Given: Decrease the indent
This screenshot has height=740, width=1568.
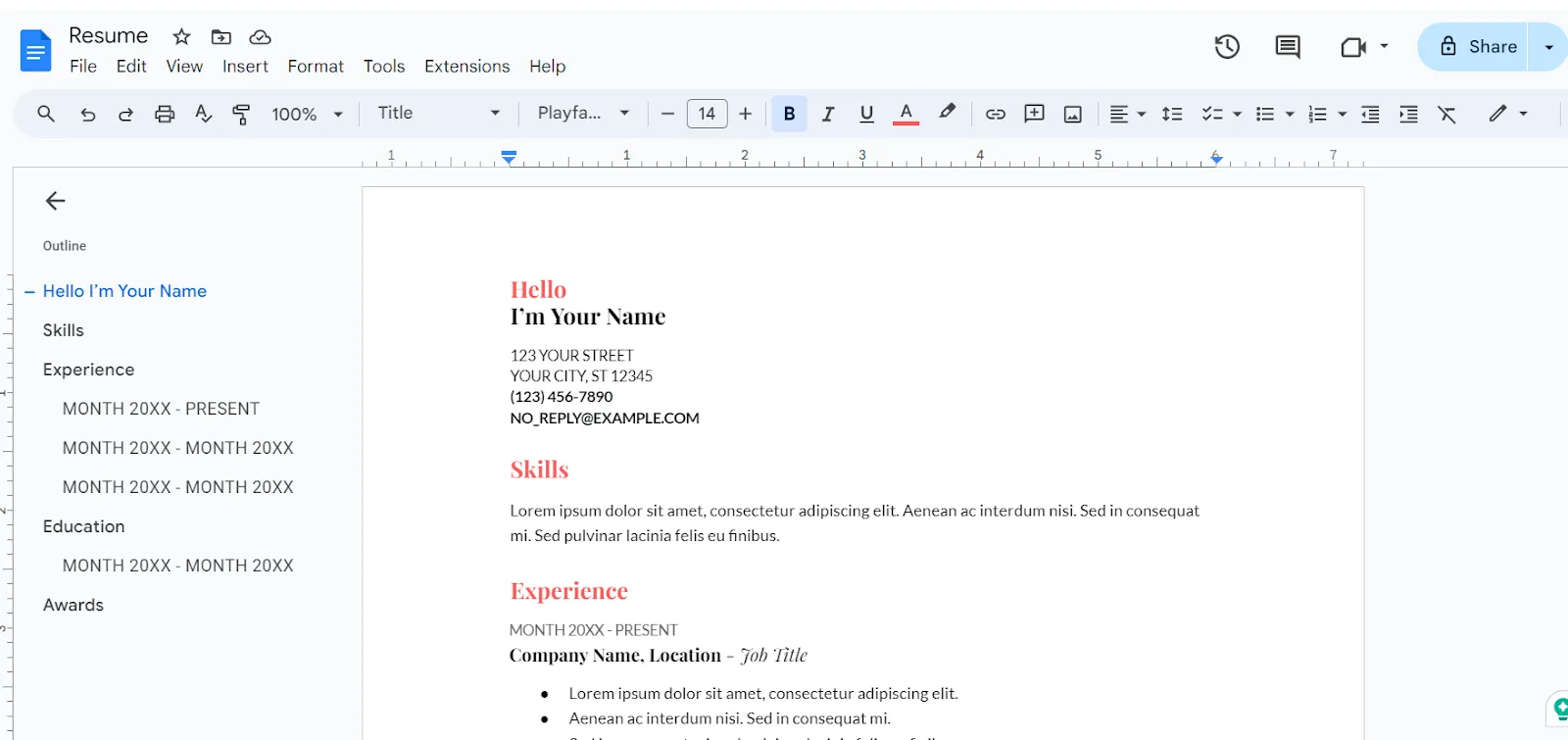Looking at the screenshot, I should 1370,114.
